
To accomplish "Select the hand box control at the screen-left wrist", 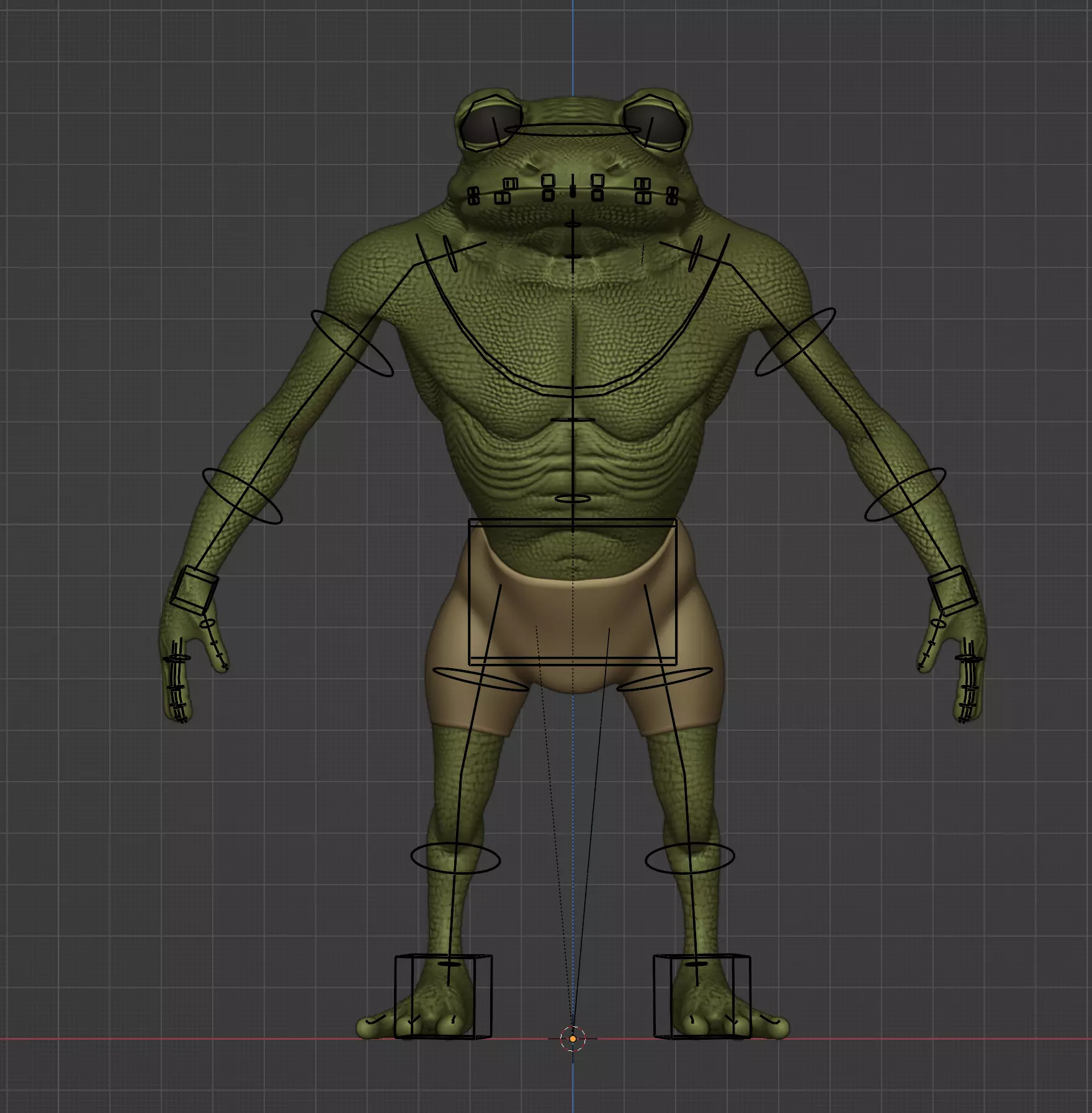I will (x=194, y=590).
